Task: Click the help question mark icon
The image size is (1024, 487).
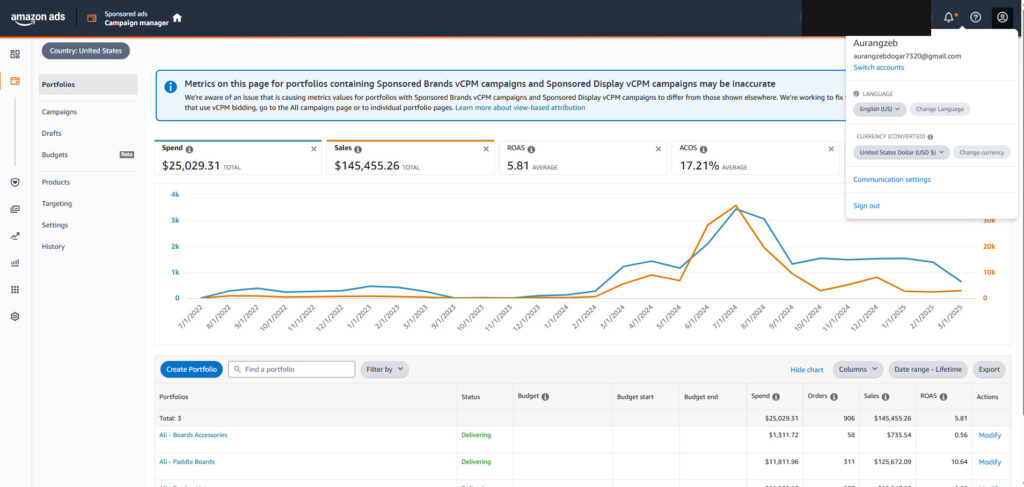Action: pyautogui.click(x=975, y=17)
